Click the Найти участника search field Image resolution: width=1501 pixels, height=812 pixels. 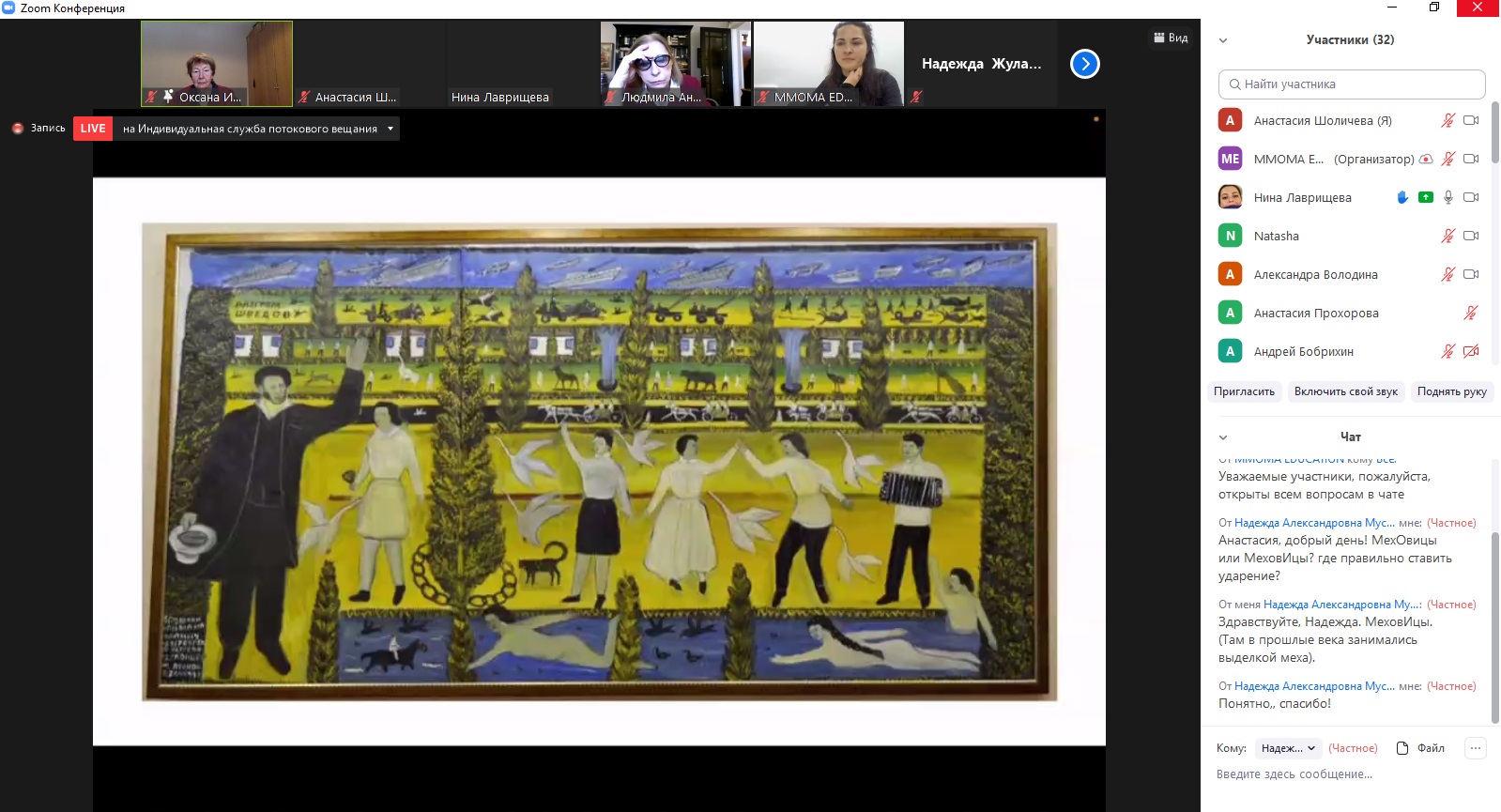pyautogui.click(x=1352, y=84)
